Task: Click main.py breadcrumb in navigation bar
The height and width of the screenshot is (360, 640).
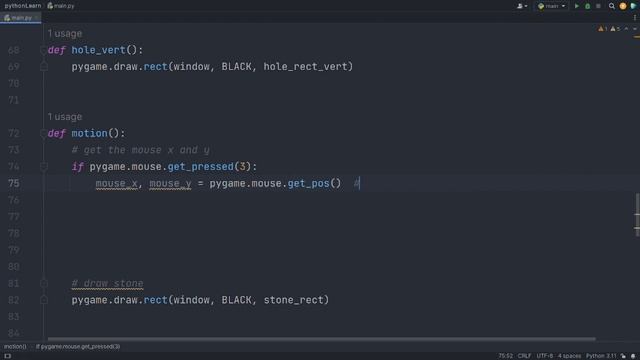Action: point(61,6)
